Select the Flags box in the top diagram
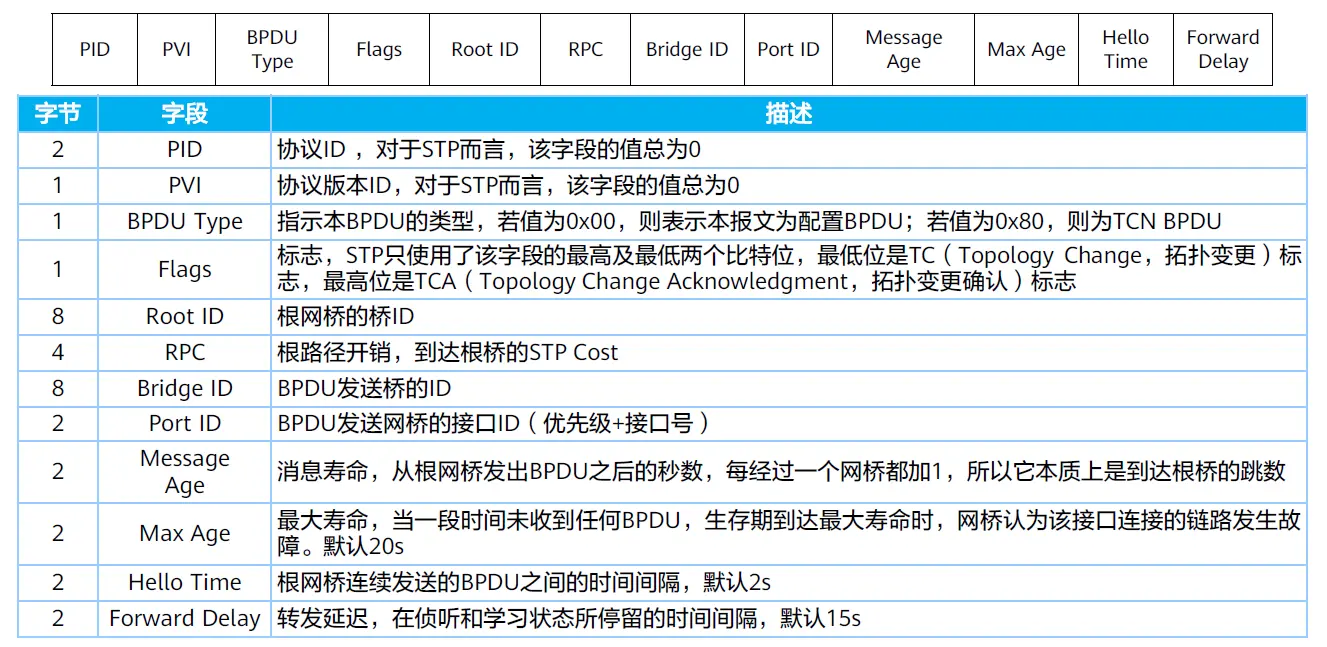Screen dimensions: 1327x647 379,49
